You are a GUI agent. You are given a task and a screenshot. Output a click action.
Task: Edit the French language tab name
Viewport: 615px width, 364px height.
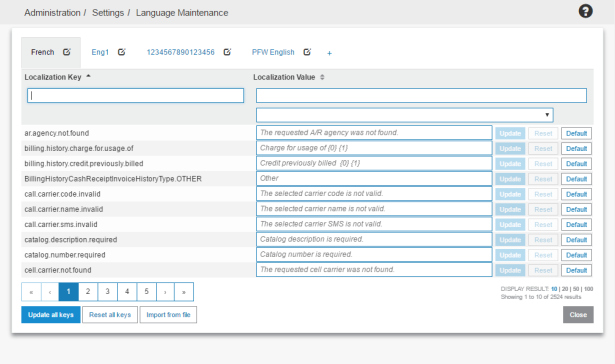tap(67, 52)
